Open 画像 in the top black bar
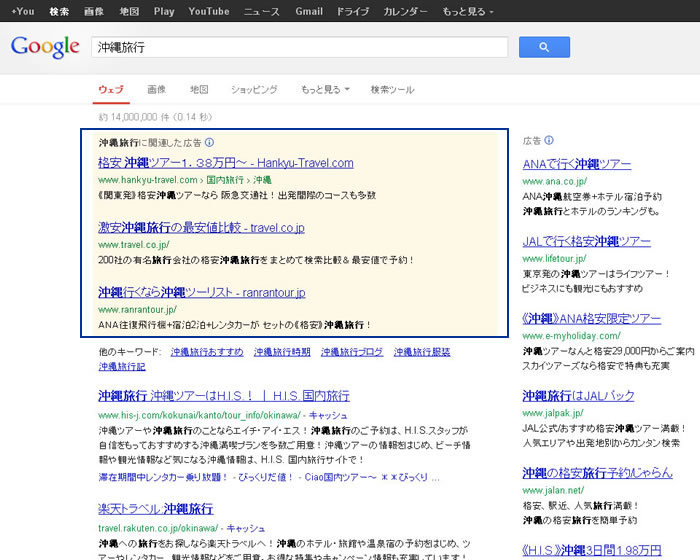Viewport: 700px width, 560px height. [x=94, y=12]
